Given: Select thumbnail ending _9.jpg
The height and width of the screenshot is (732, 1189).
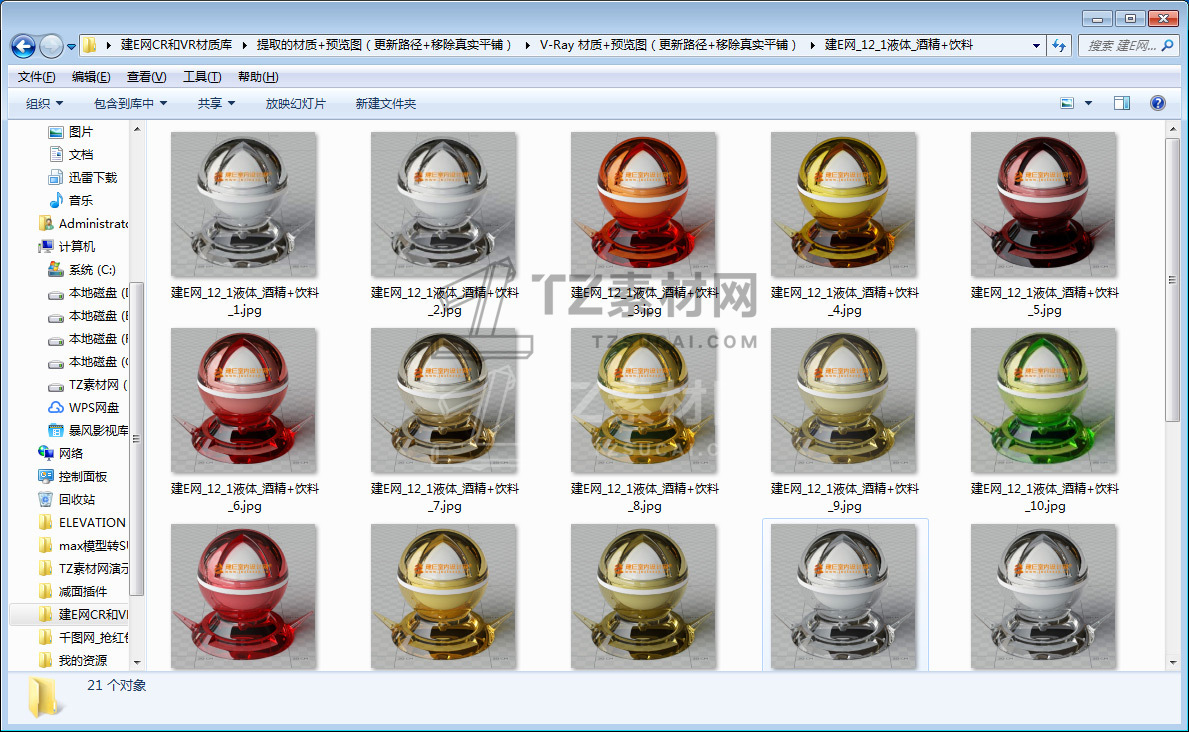Looking at the screenshot, I should click(x=844, y=401).
